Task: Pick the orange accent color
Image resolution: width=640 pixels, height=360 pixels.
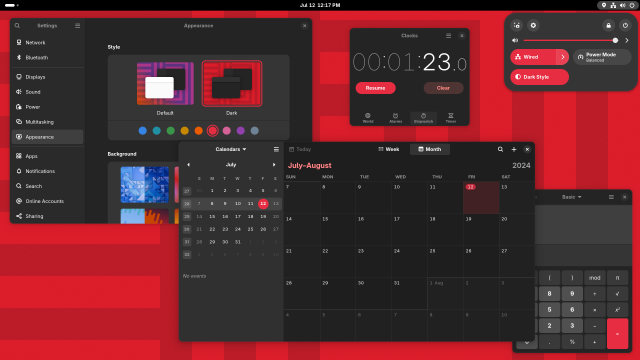Action: (x=199, y=131)
